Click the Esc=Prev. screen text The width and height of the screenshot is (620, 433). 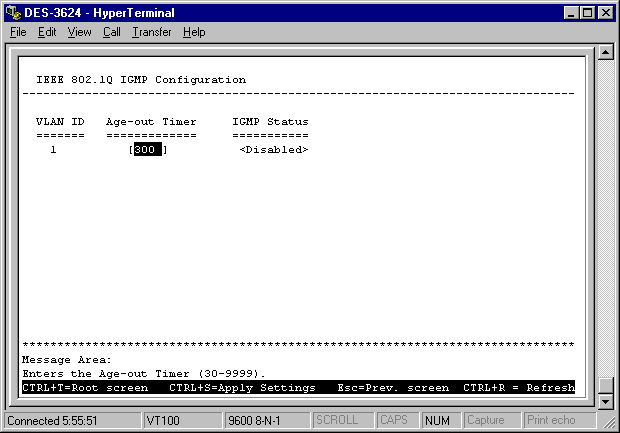point(394,387)
